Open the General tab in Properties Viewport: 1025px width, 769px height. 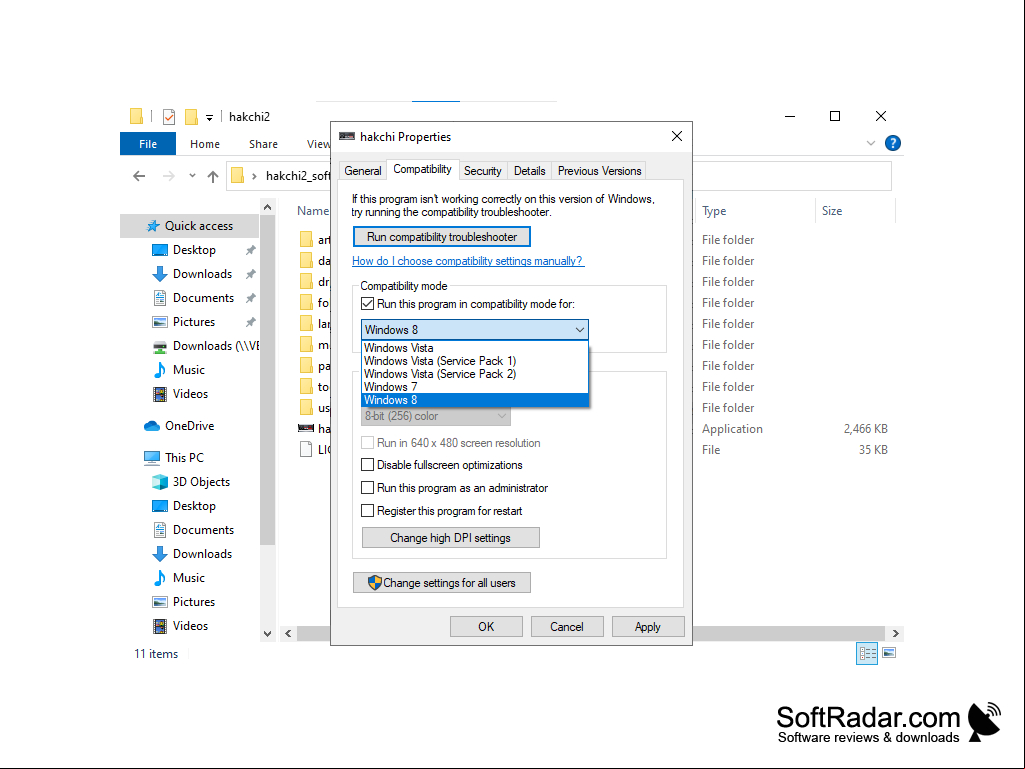click(363, 171)
